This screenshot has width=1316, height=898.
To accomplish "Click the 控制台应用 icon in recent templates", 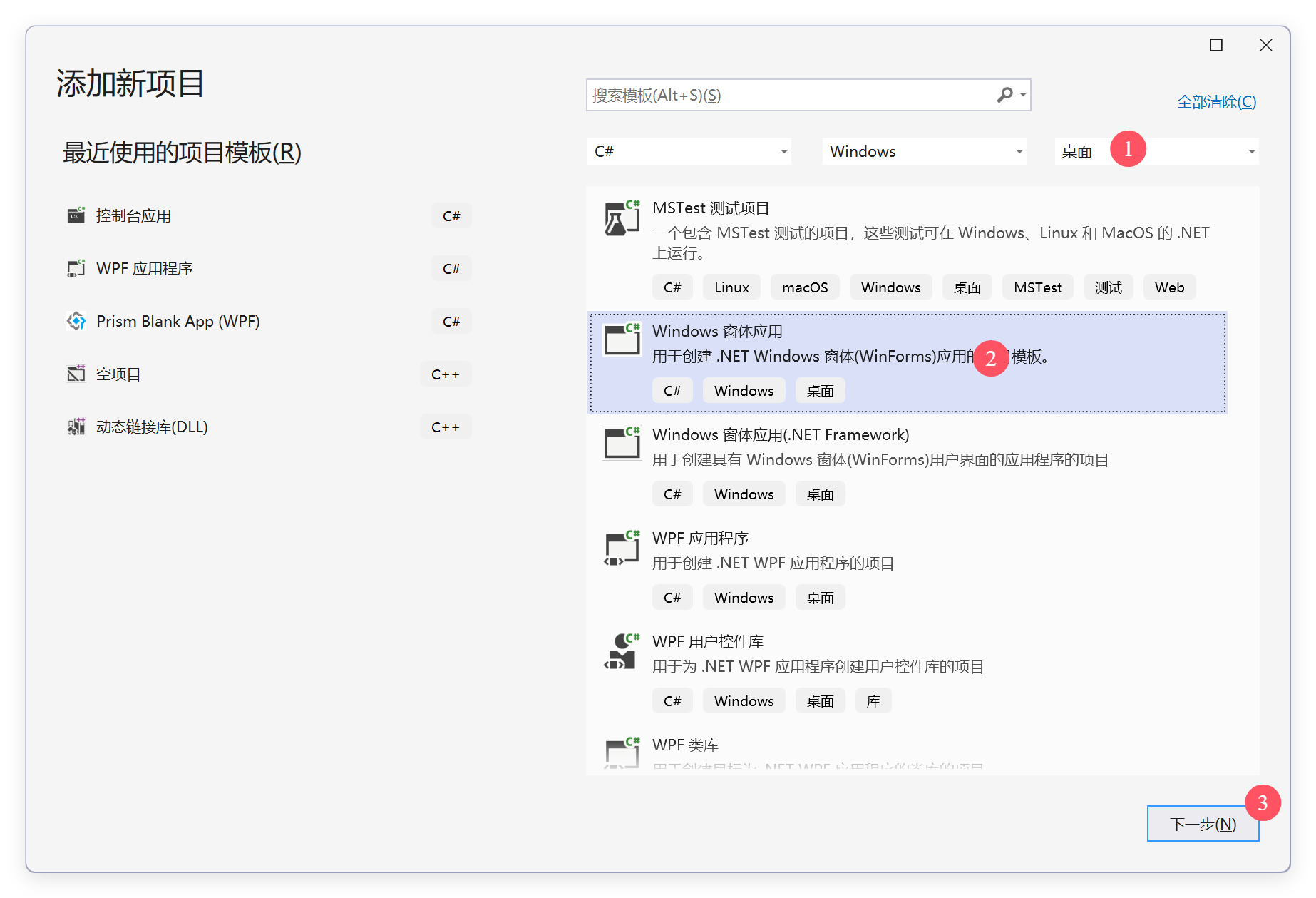I will point(76,215).
